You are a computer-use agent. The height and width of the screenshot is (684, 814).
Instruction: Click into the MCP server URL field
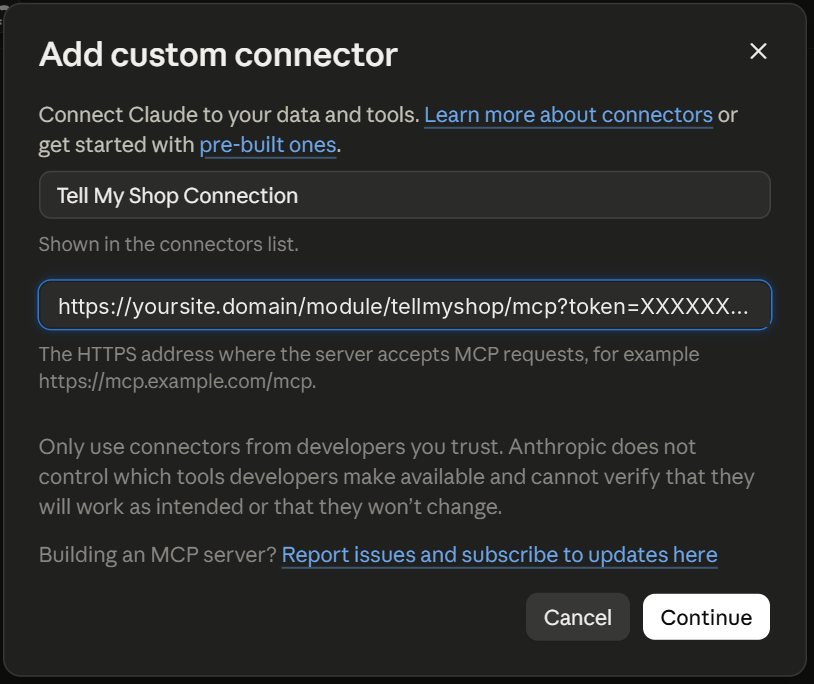(404, 305)
